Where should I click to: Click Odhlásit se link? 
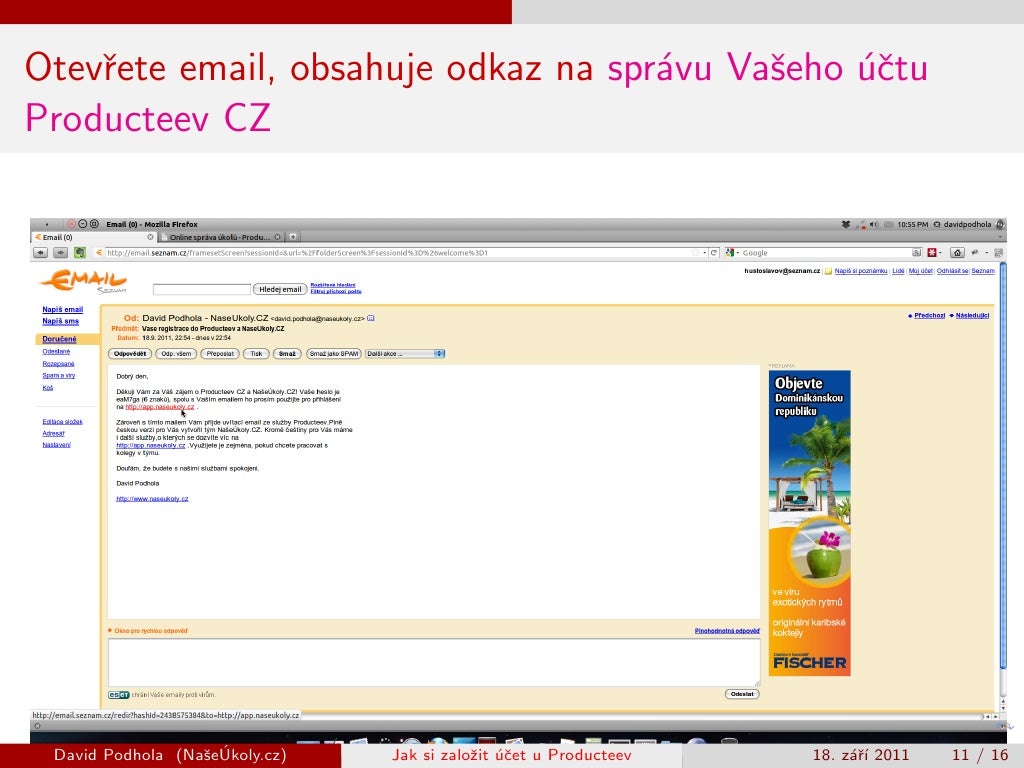(x=952, y=271)
